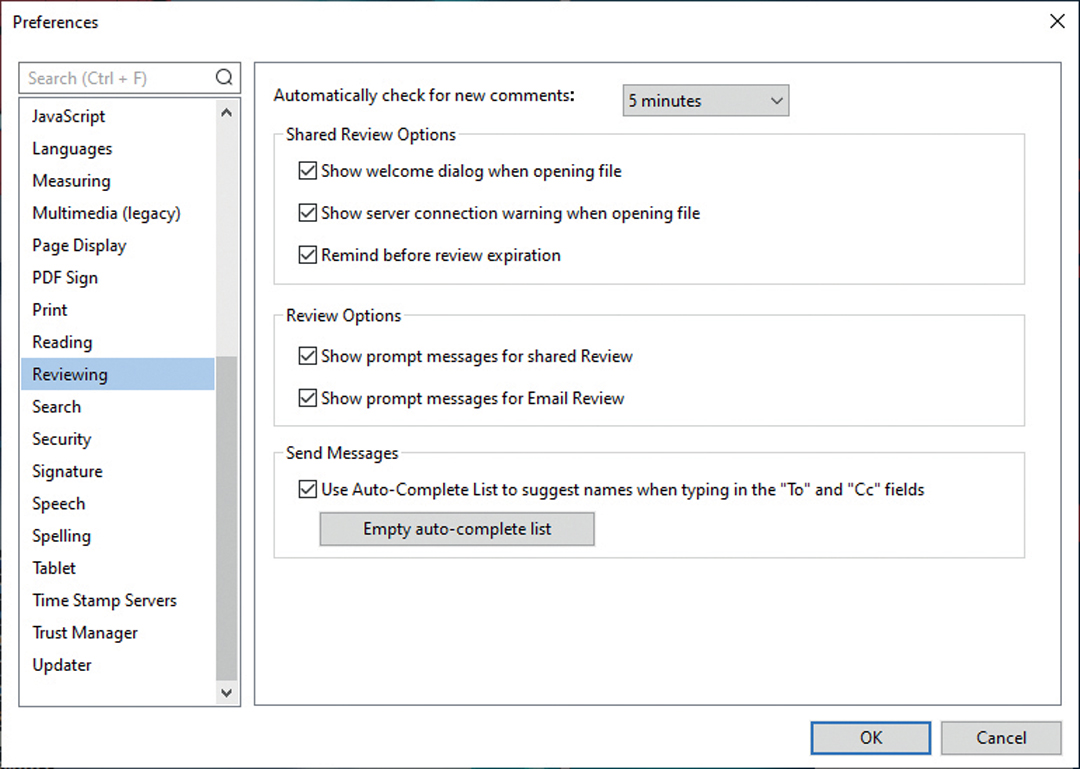This screenshot has width=1080, height=769.
Task: Select the Trust Manager category
Action: click(x=85, y=633)
